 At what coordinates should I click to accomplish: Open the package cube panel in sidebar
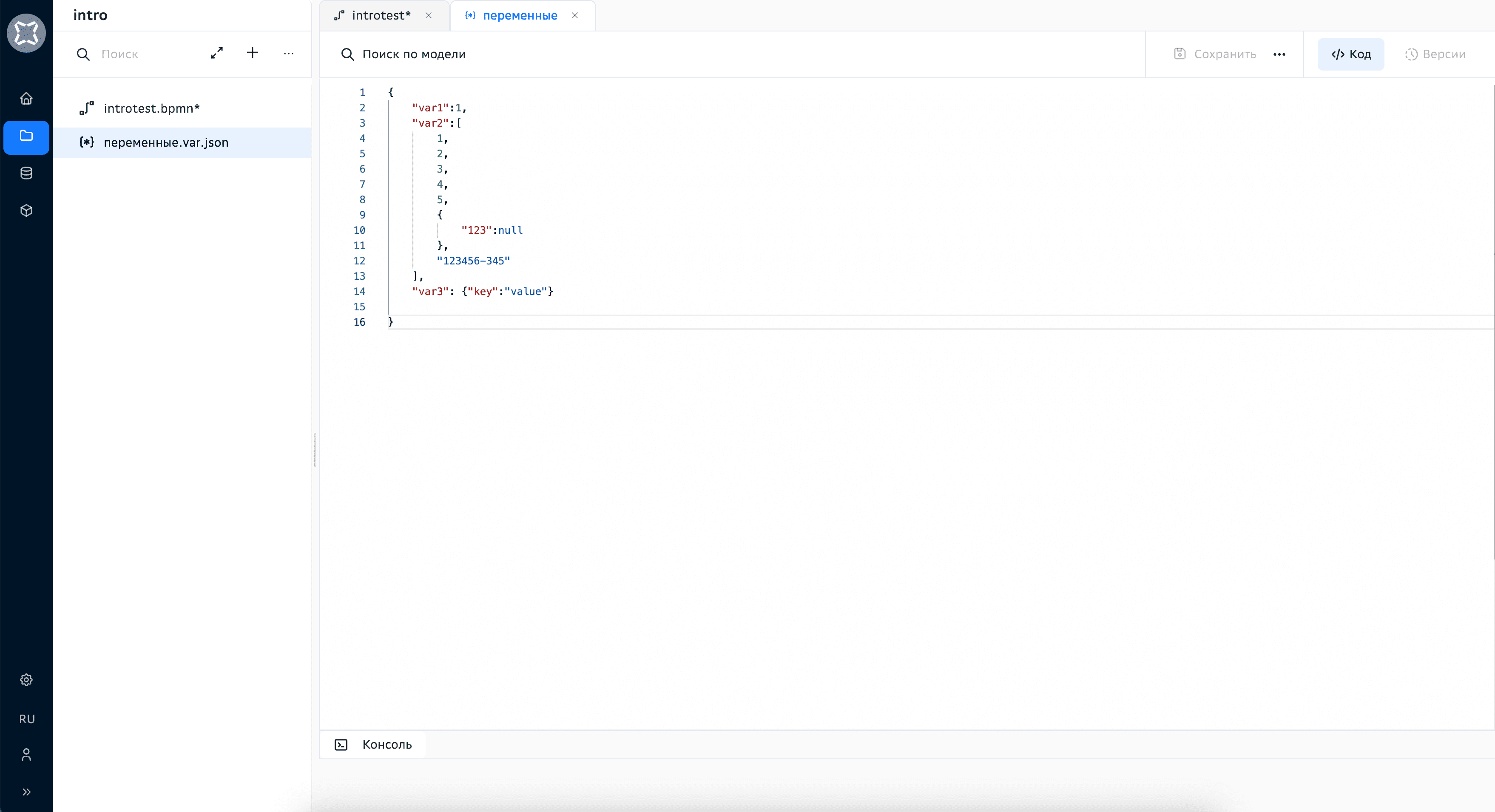click(x=26, y=210)
